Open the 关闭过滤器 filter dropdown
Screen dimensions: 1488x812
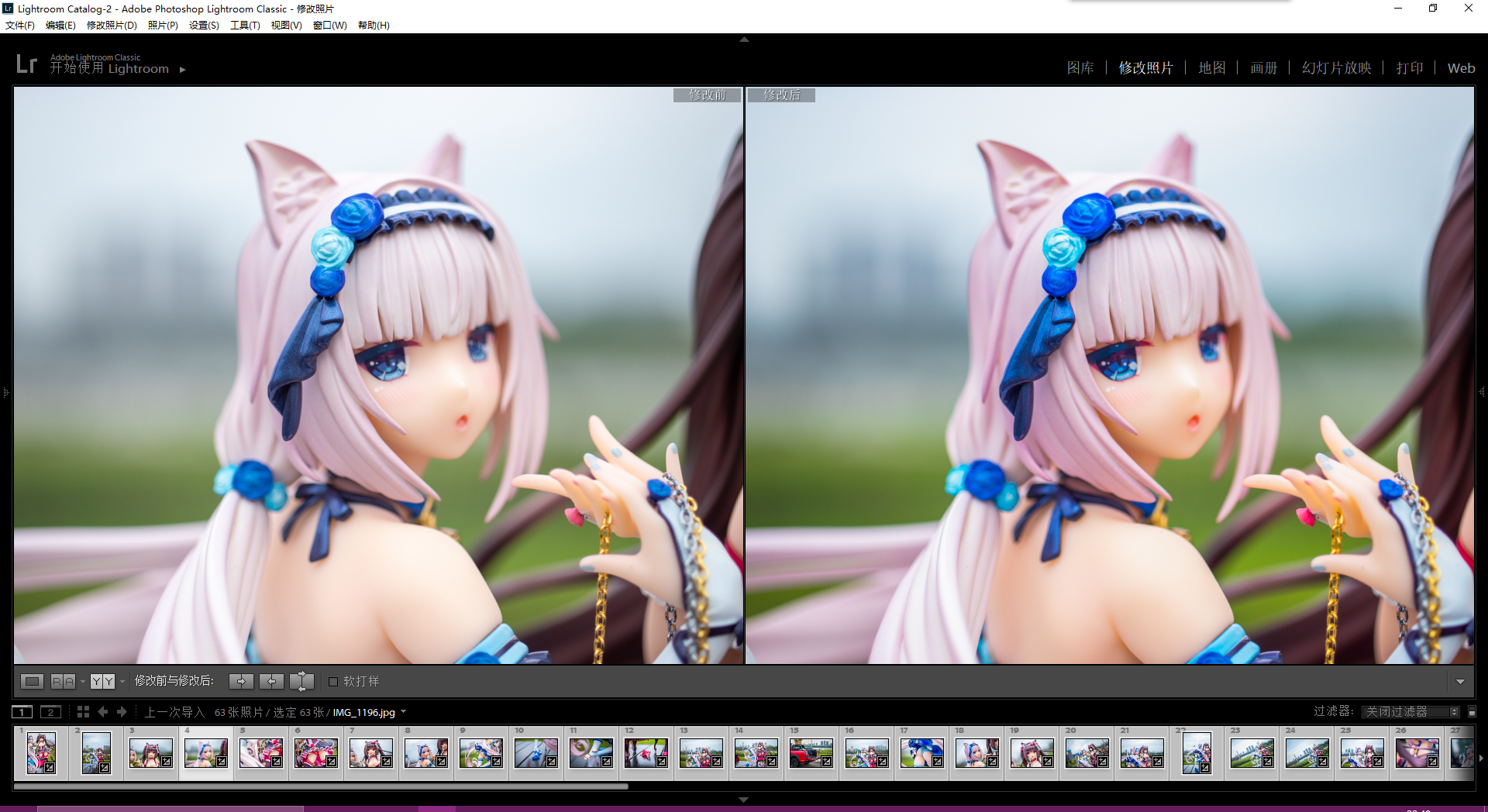pos(1410,711)
